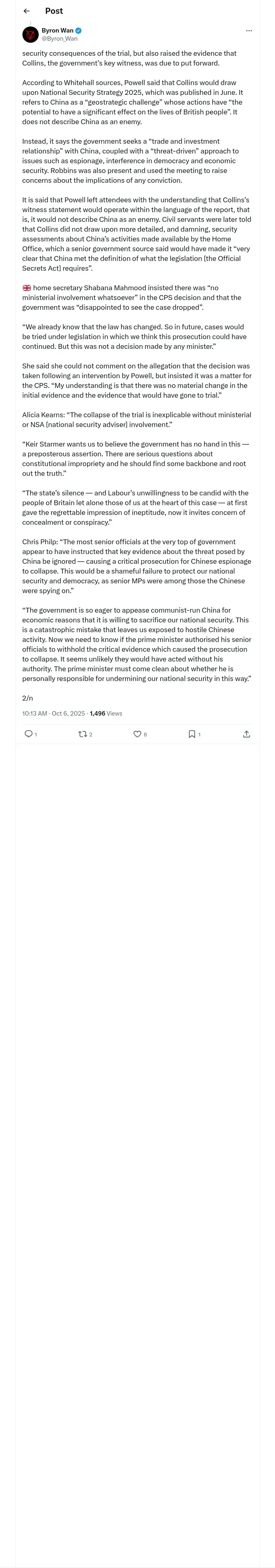Click the reply count of 1
Screen dimensions: 275x1568
(36, 734)
